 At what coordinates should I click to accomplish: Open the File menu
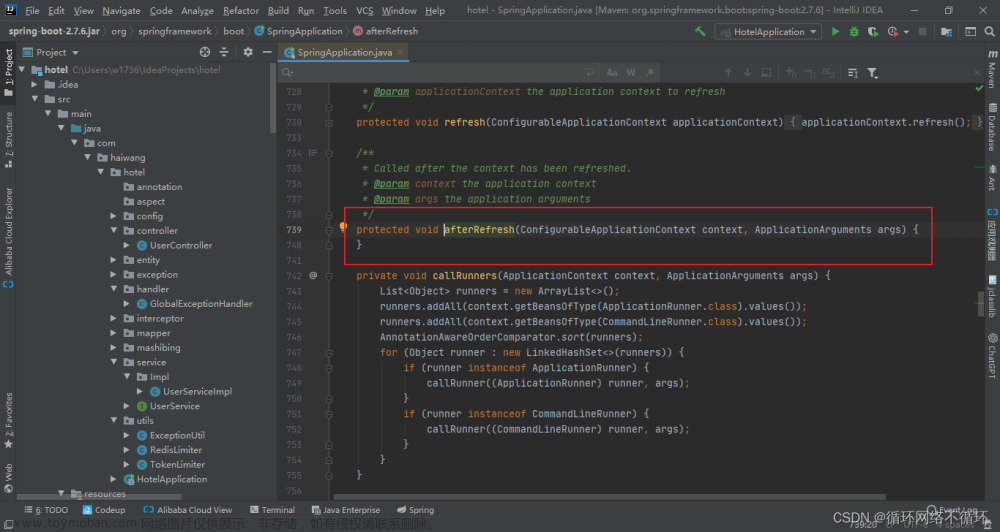[33, 10]
